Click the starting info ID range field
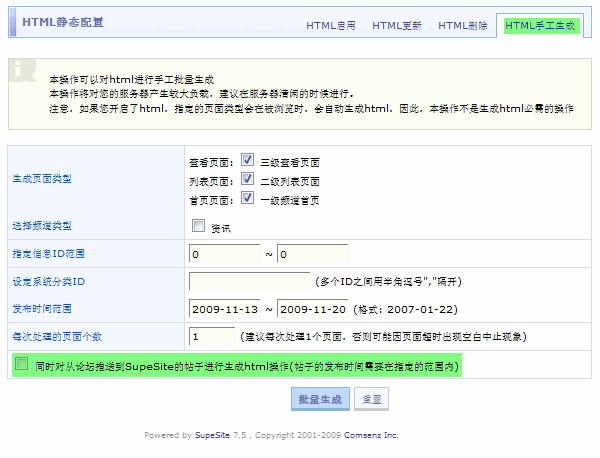600x458 pixels. click(x=224, y=254)
